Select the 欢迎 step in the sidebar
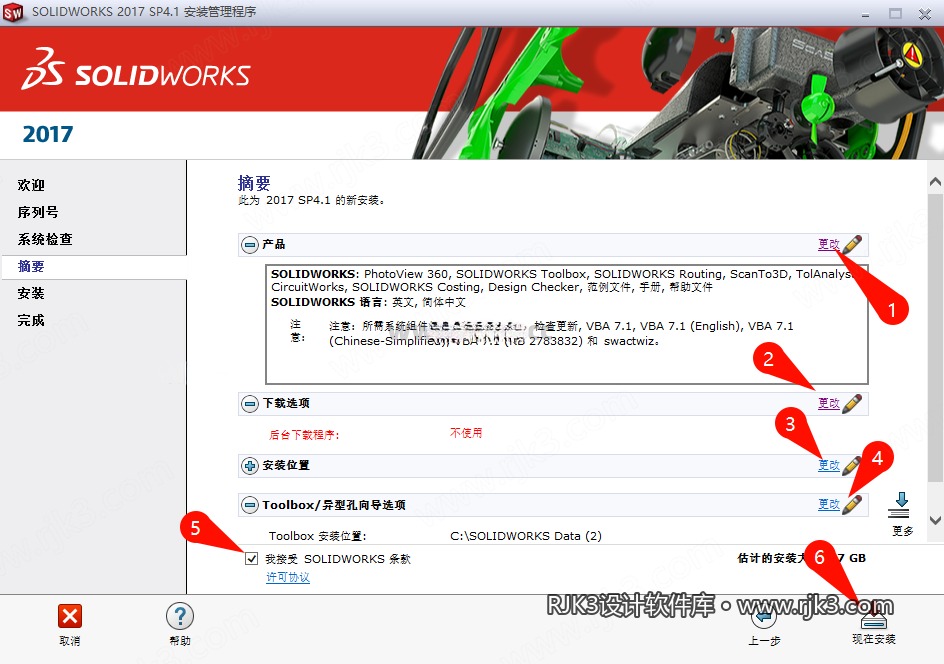 pyautogui.click(x=31, y=185)
